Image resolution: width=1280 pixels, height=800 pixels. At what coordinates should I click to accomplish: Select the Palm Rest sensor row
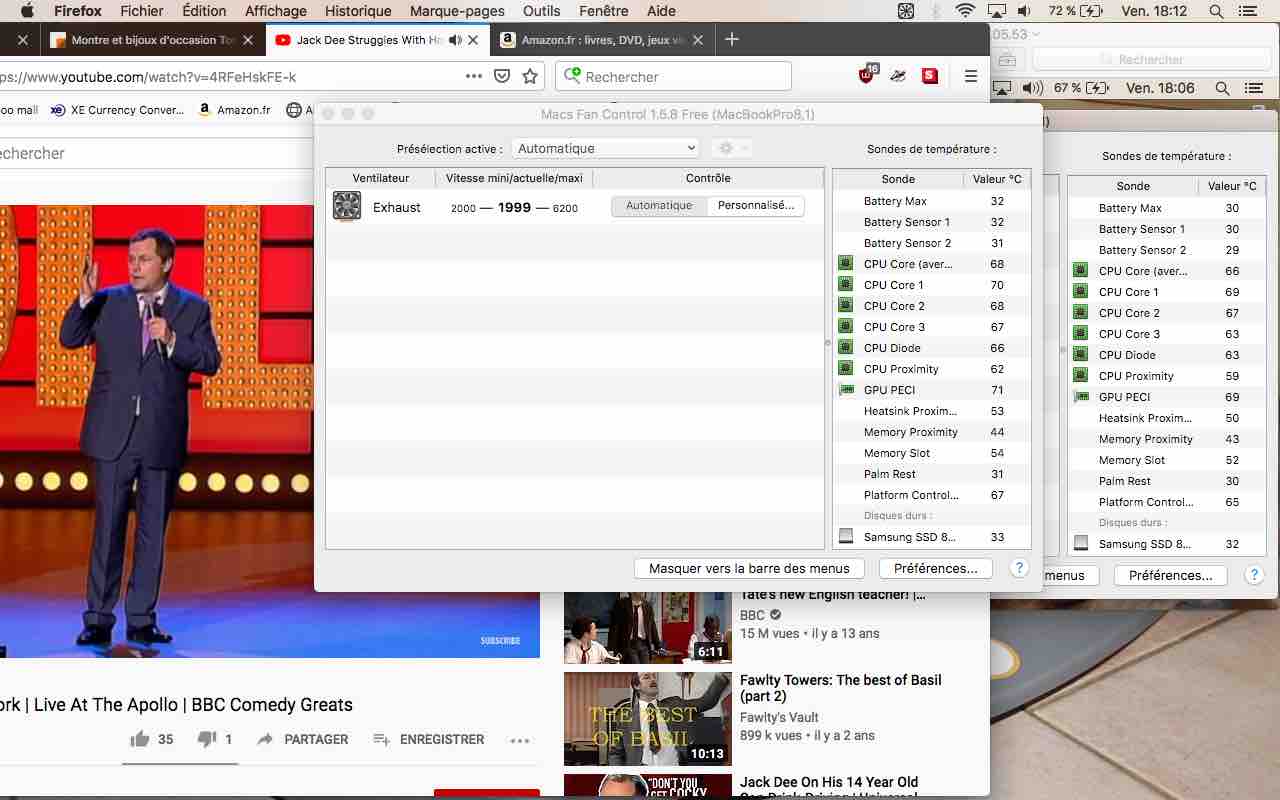[932, 474]
